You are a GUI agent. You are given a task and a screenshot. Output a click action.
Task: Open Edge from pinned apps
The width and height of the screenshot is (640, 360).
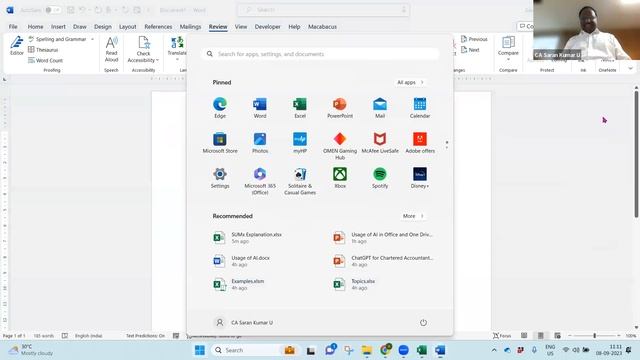(220, 108)
